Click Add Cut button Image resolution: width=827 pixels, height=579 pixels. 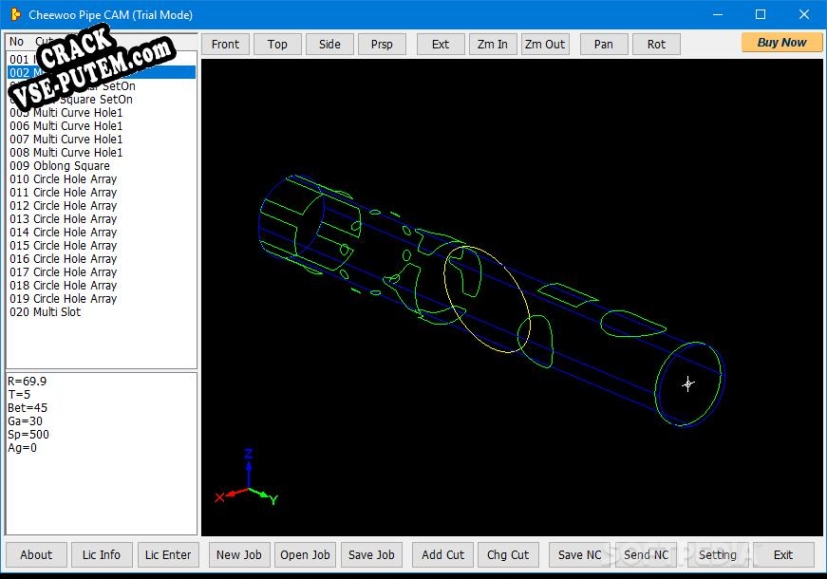(x=443, y=555)
